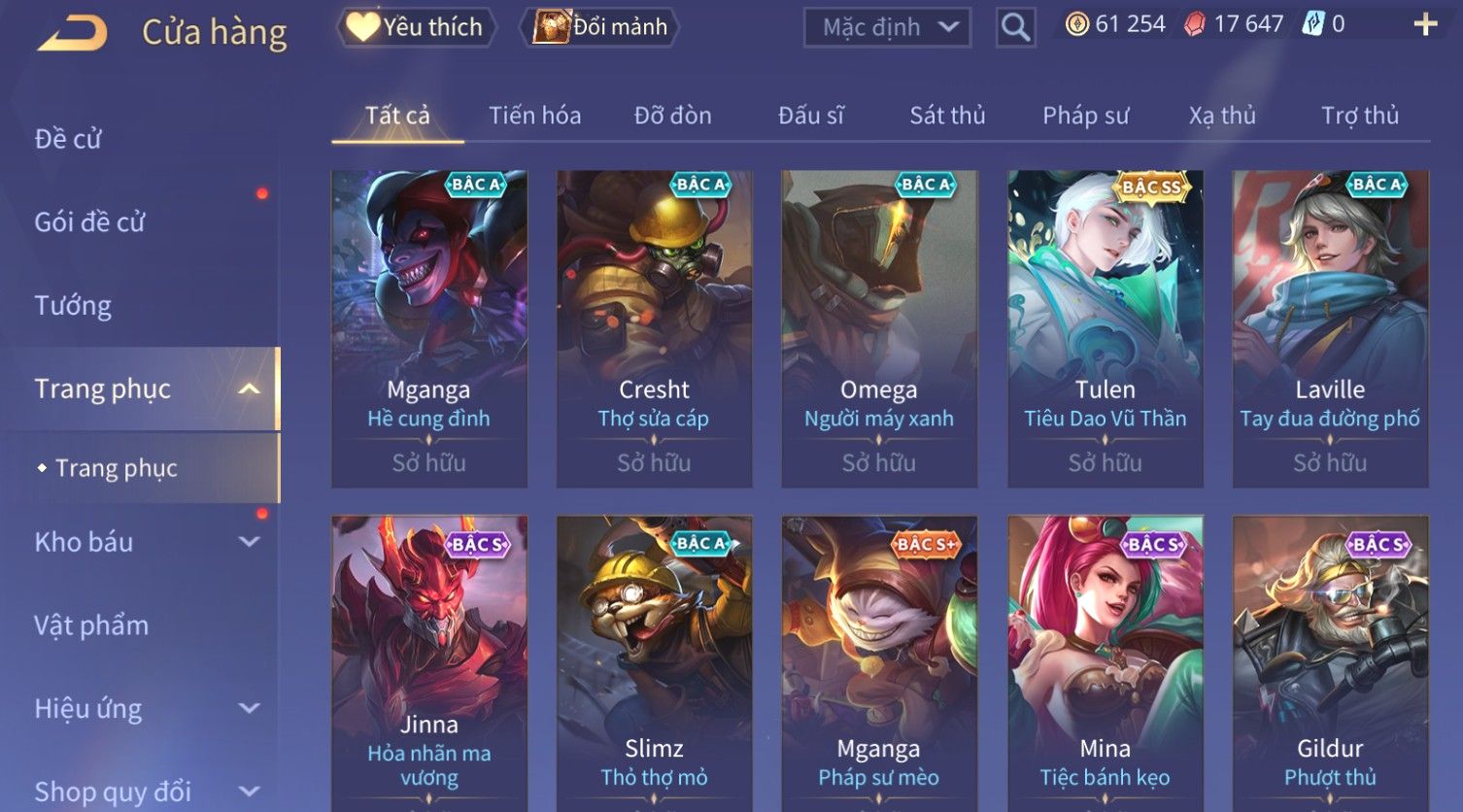Click the plus icon to add currency
This screenshot has height=812, width=1463.
click(x=1425, y=25)
